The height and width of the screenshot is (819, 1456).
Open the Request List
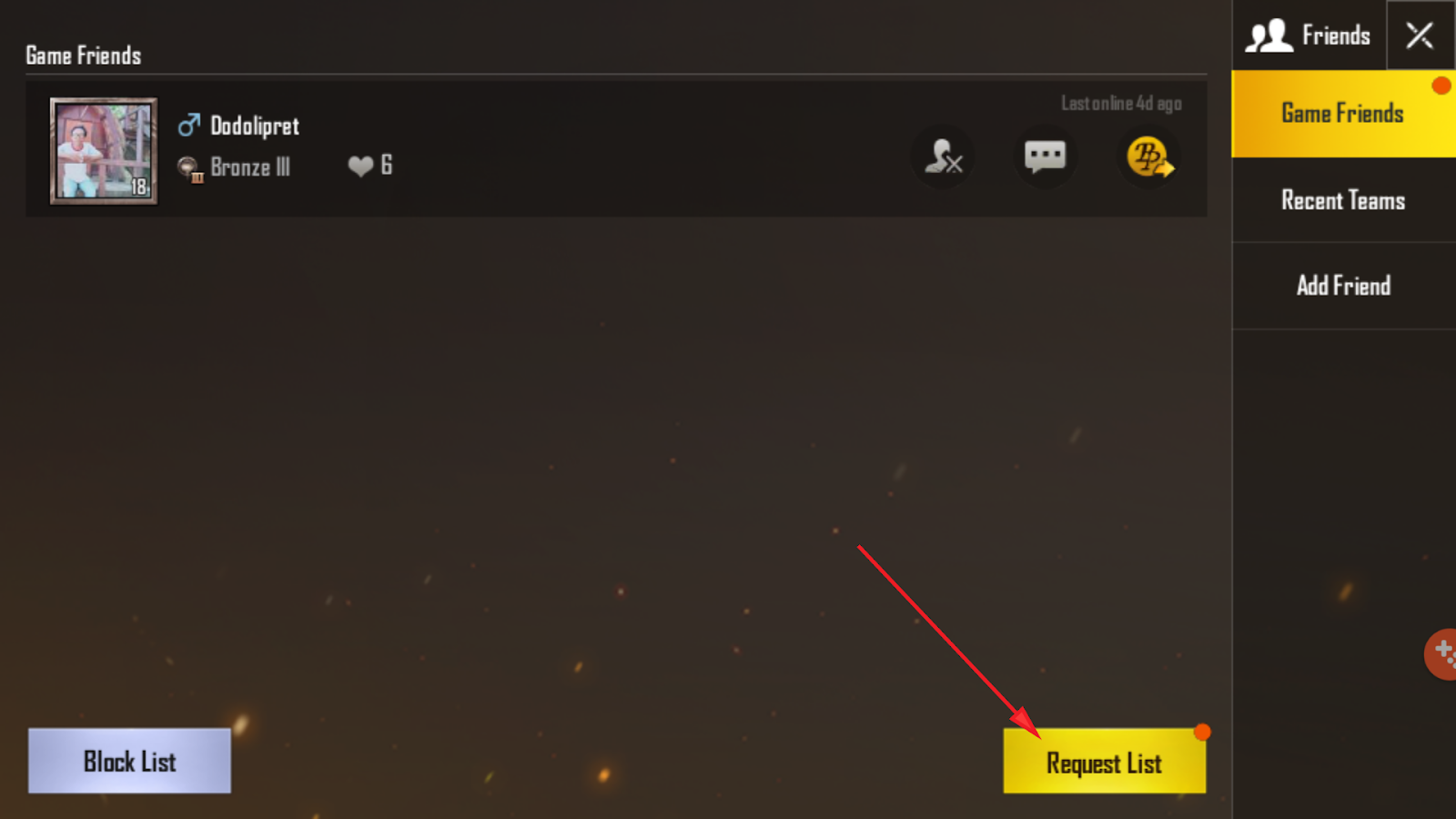(1105, 762)
